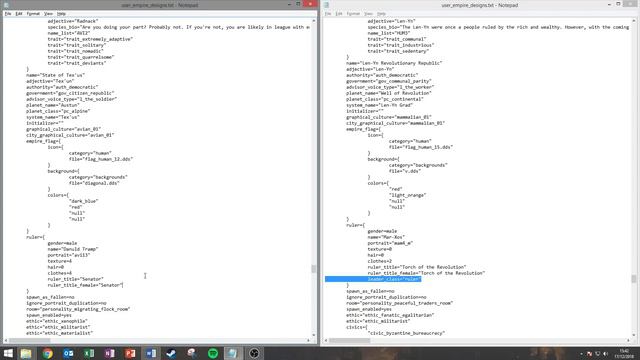This screenshot has width=640, height=360.
Task: Switch to Word in taskbar
Action: 151,353
